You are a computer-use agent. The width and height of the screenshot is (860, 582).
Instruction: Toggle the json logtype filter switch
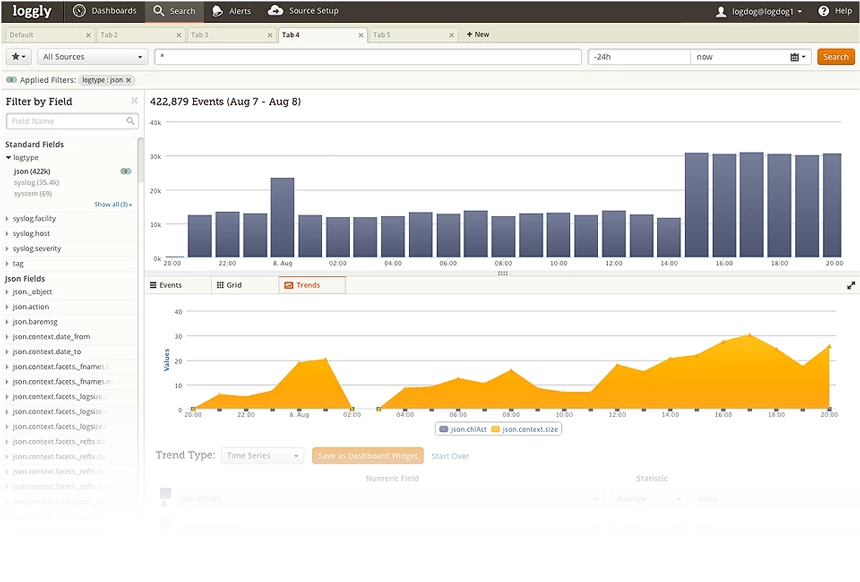point(126,171)
